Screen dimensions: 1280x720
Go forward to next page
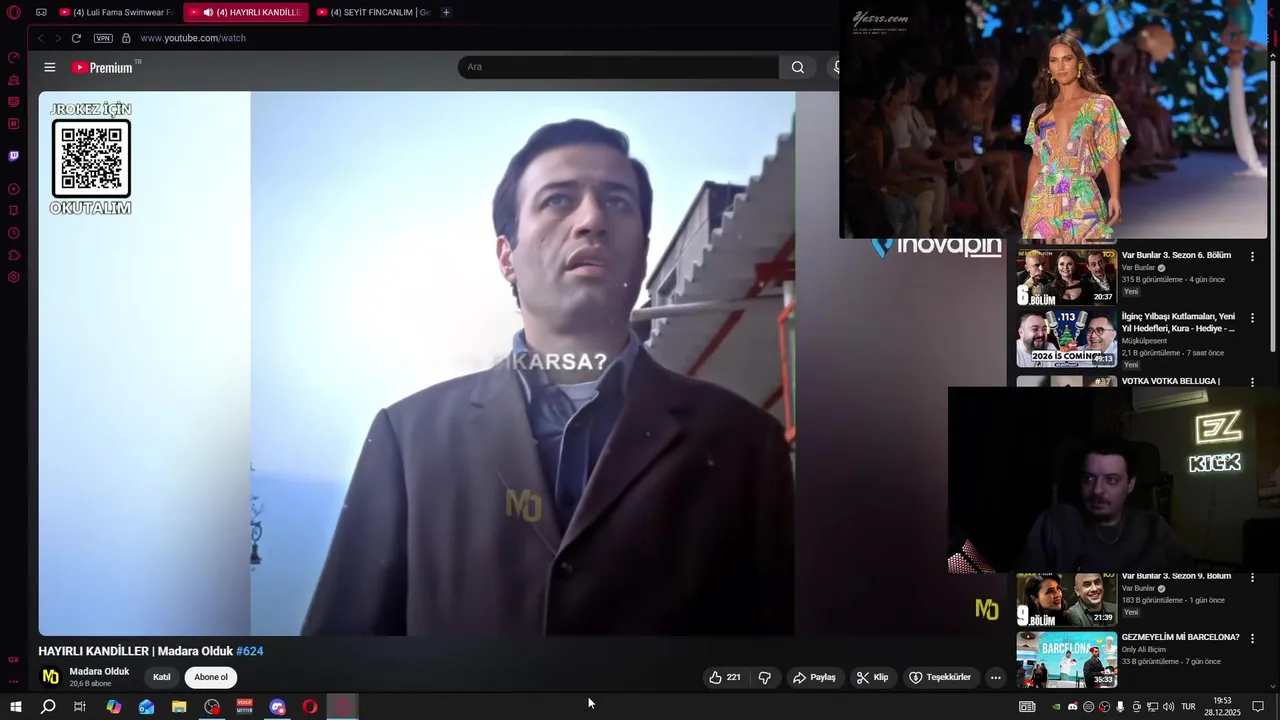[x=58, y=38]
